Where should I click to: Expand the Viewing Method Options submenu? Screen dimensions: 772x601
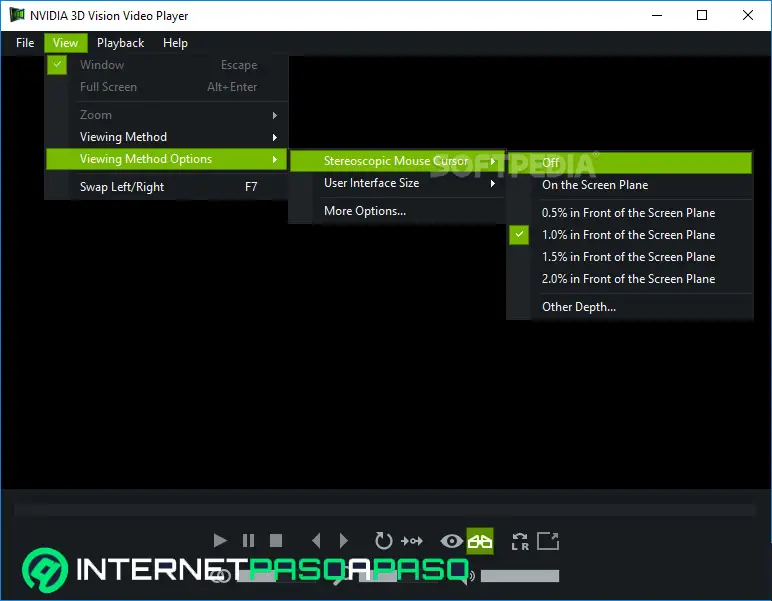coord(166,159)
